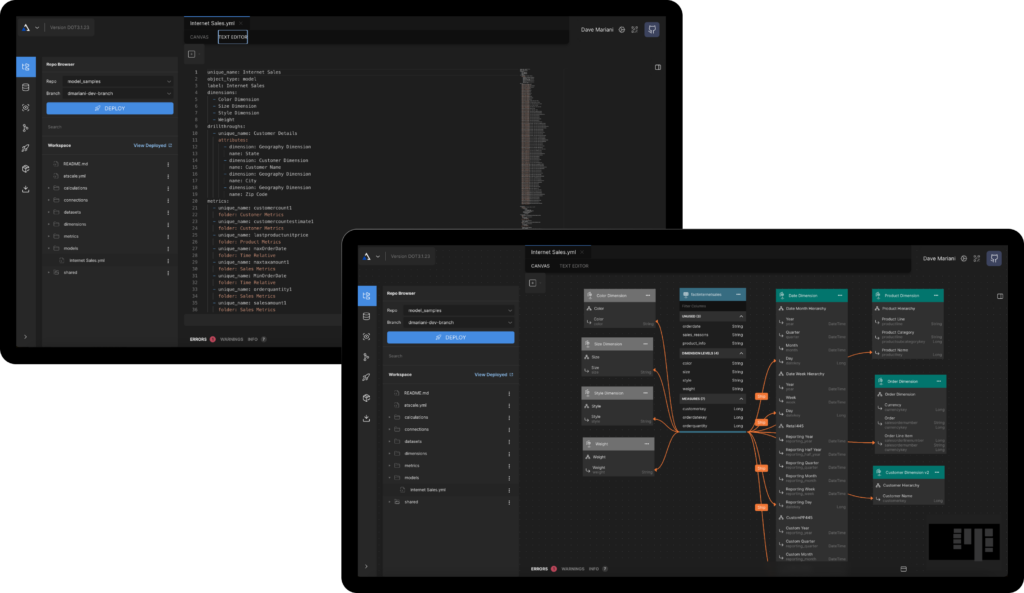
Task: Expand calculations folder in canvas window workspace
Action: point(390,417)
